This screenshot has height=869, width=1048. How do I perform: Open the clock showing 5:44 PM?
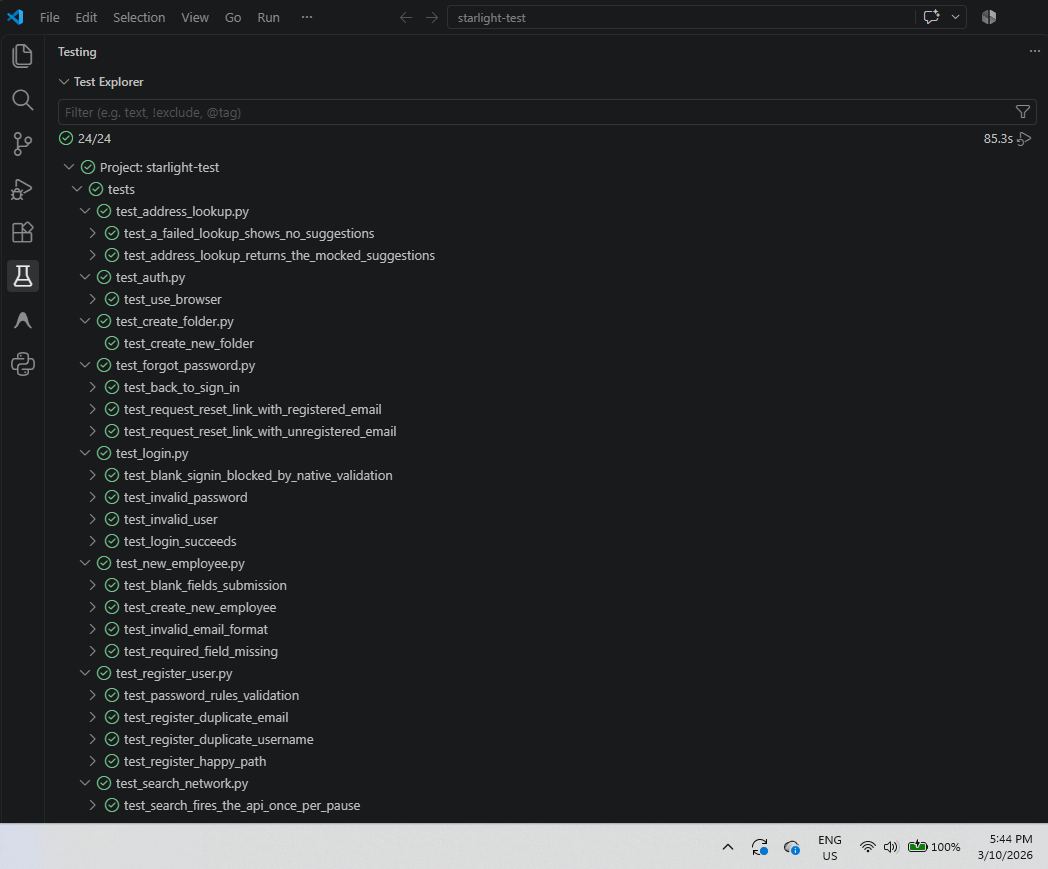[1005, 847]
